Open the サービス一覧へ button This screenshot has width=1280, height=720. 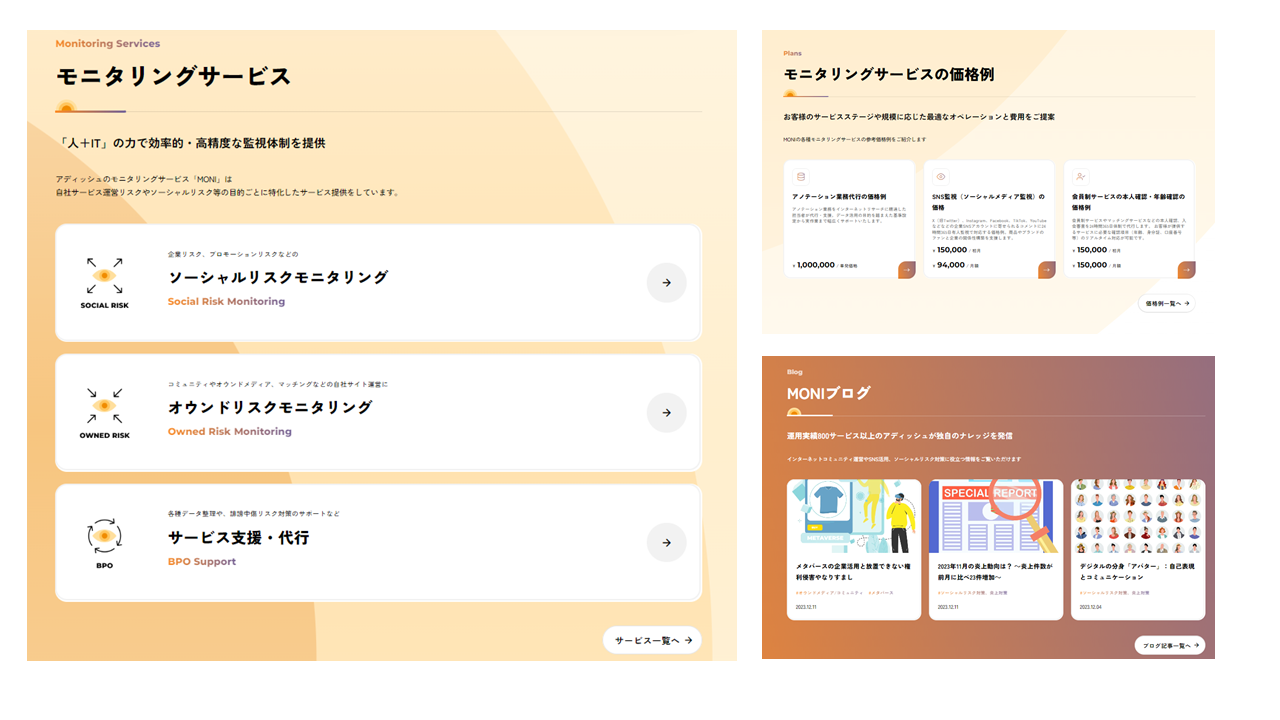tap(652, 640)
